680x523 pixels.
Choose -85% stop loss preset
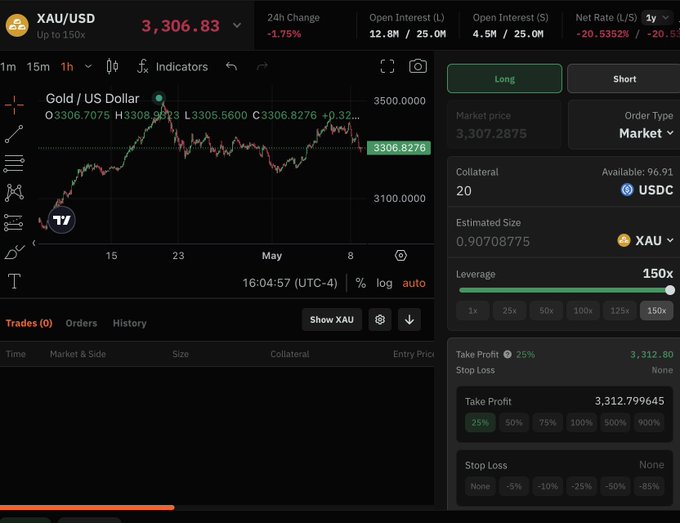(649, 487)
